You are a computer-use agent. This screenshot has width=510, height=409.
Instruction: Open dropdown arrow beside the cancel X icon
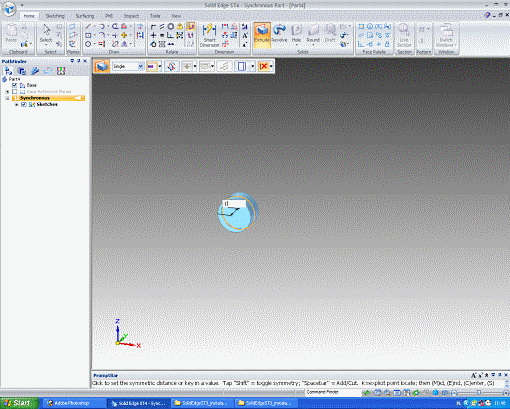(271, 66)
